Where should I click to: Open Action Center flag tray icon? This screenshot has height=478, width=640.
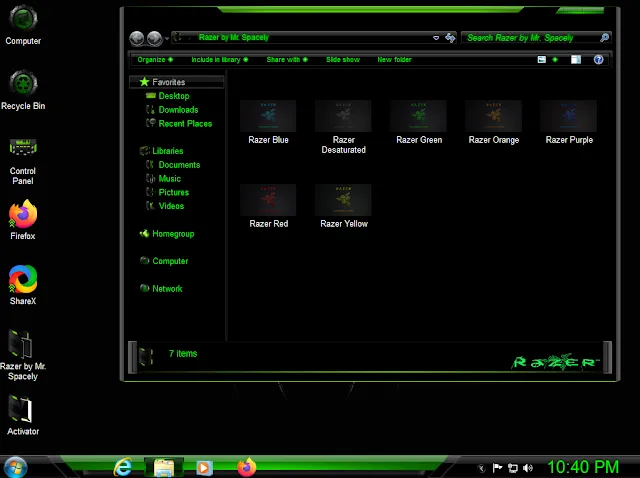[497, 467]
